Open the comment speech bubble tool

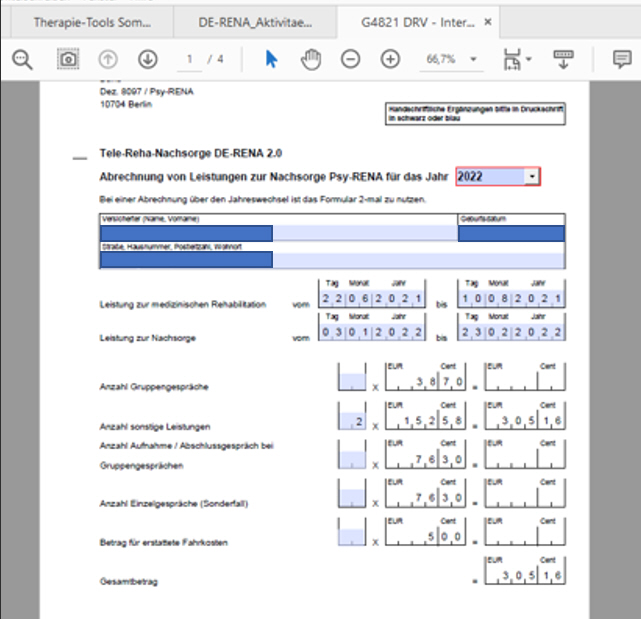pos(622,60)
